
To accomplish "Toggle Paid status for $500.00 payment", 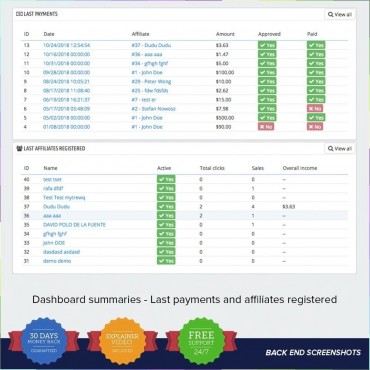I will pyautogui.click(x=316, y=118).
